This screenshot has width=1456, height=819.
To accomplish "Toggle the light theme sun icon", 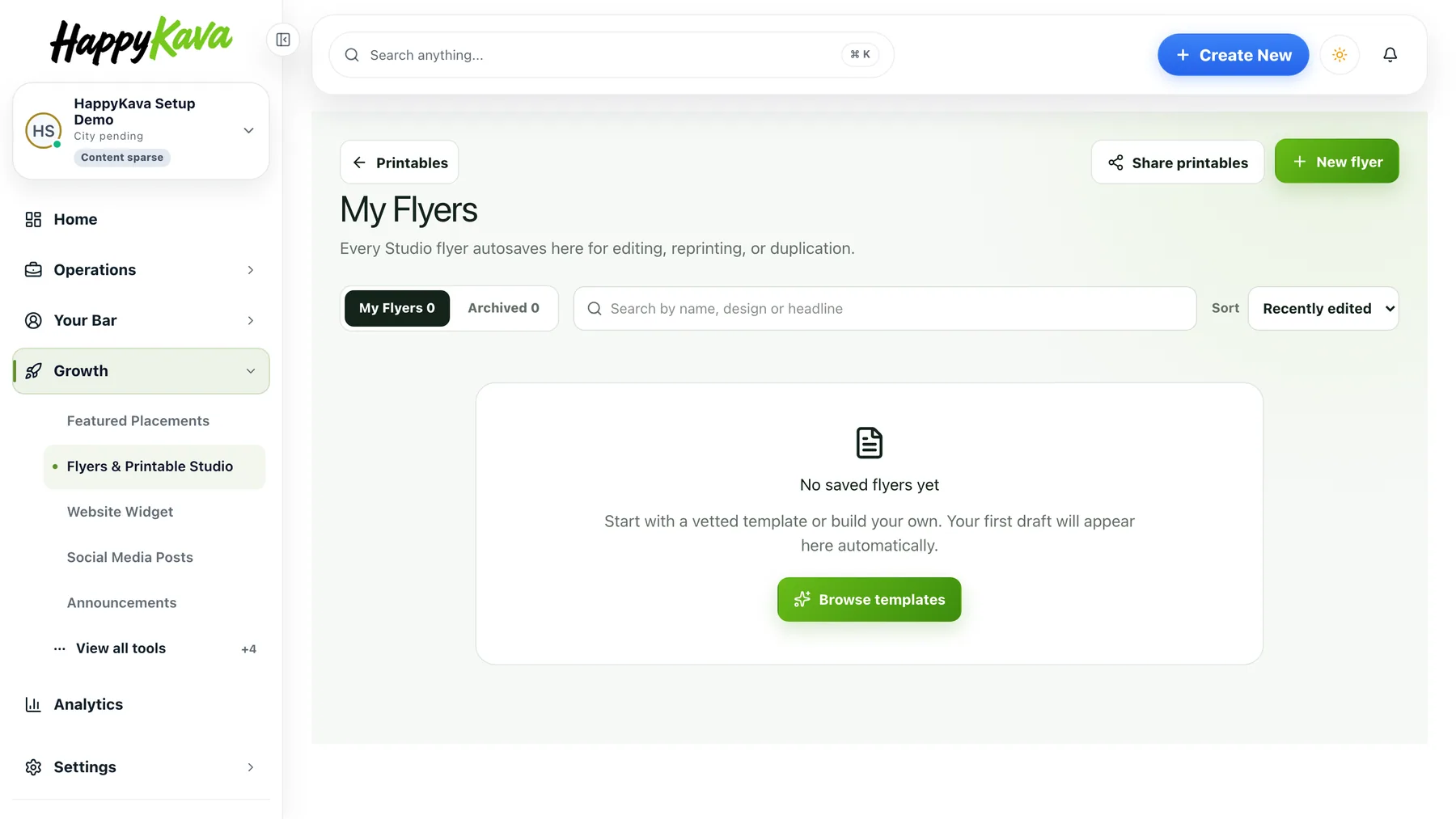I will point(1340,55).
